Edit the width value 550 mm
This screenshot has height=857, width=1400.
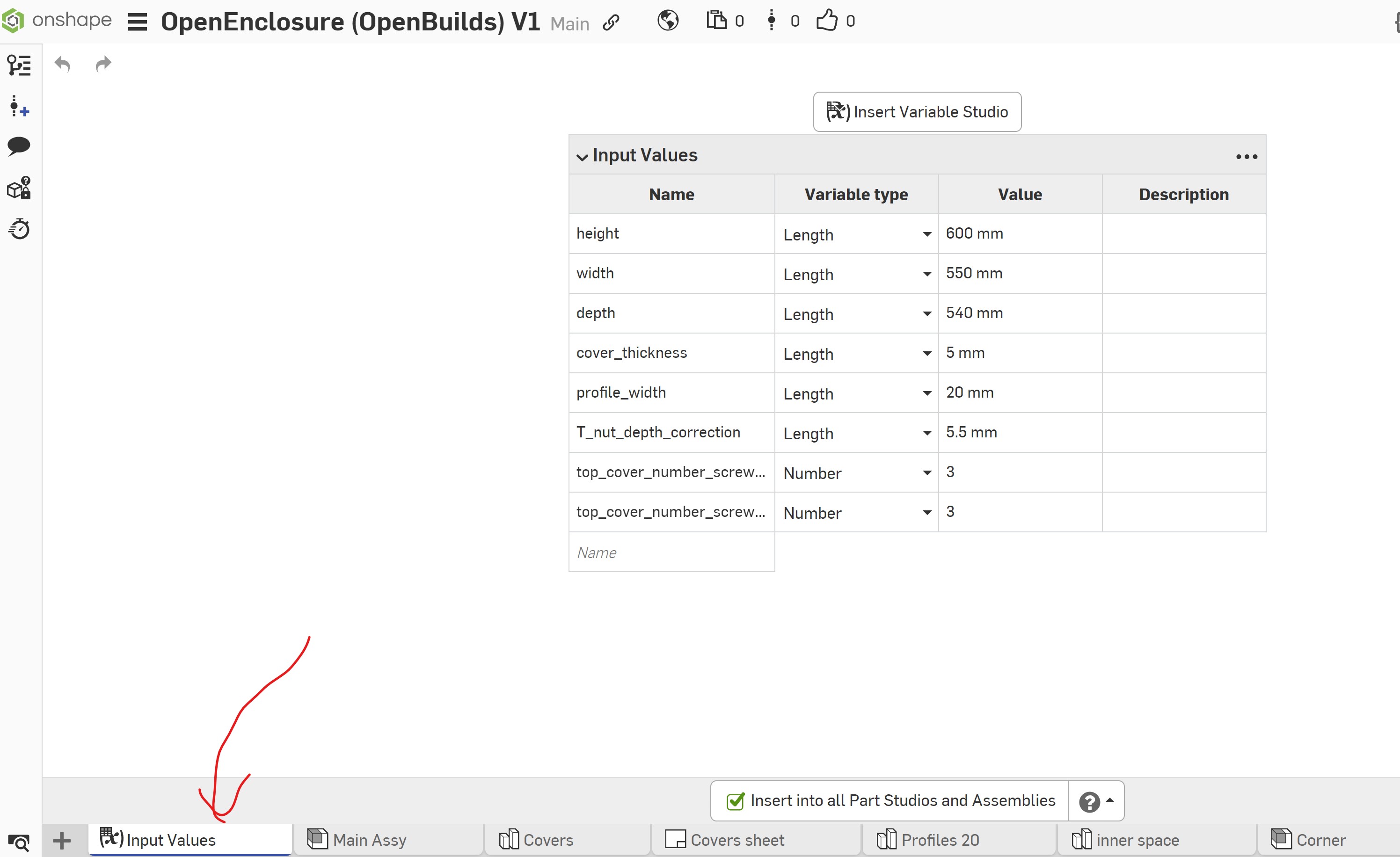pyautogui.click(x=1020, y=273)
